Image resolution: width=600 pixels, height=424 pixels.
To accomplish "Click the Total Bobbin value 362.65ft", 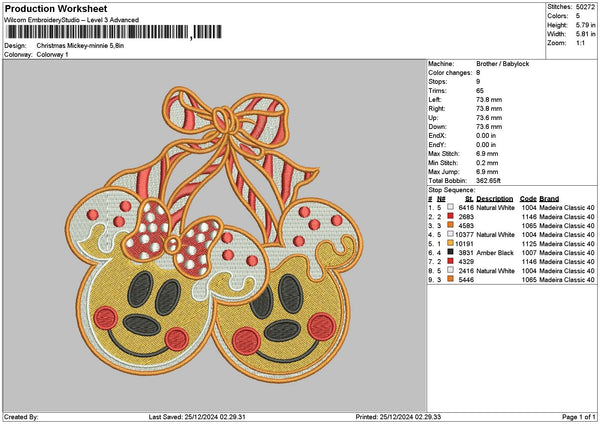I will click(488, 181).
